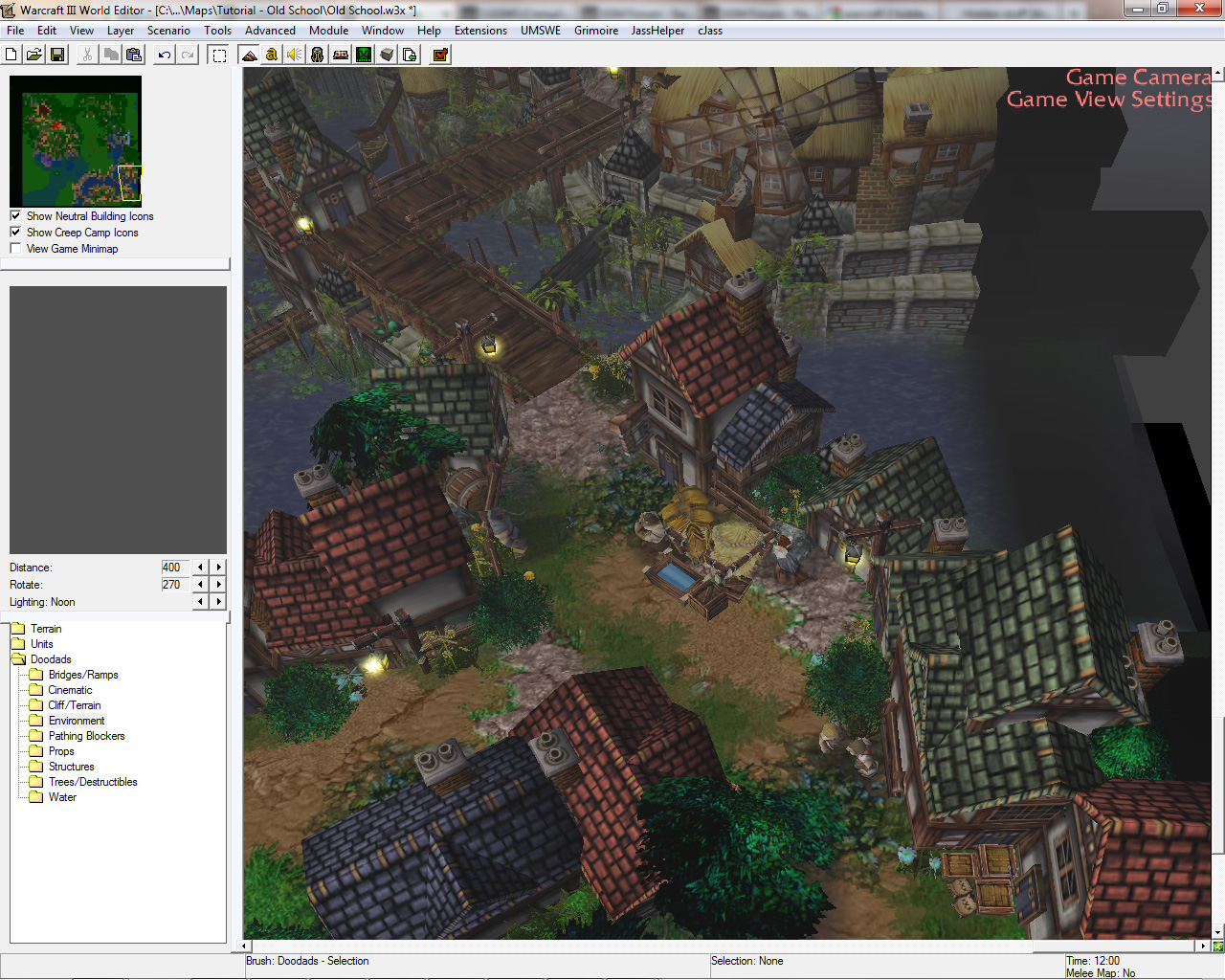Open a map file from the toolbar
Viewport: 1225px width, 980px height.
(34, 55)
